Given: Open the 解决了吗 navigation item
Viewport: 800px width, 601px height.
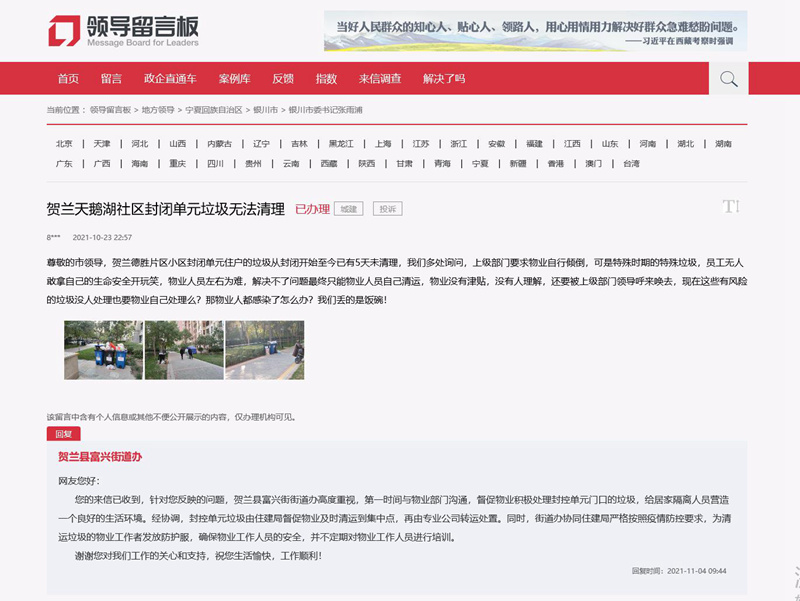Looking at the screenshot, I should [x=444, y=79].
